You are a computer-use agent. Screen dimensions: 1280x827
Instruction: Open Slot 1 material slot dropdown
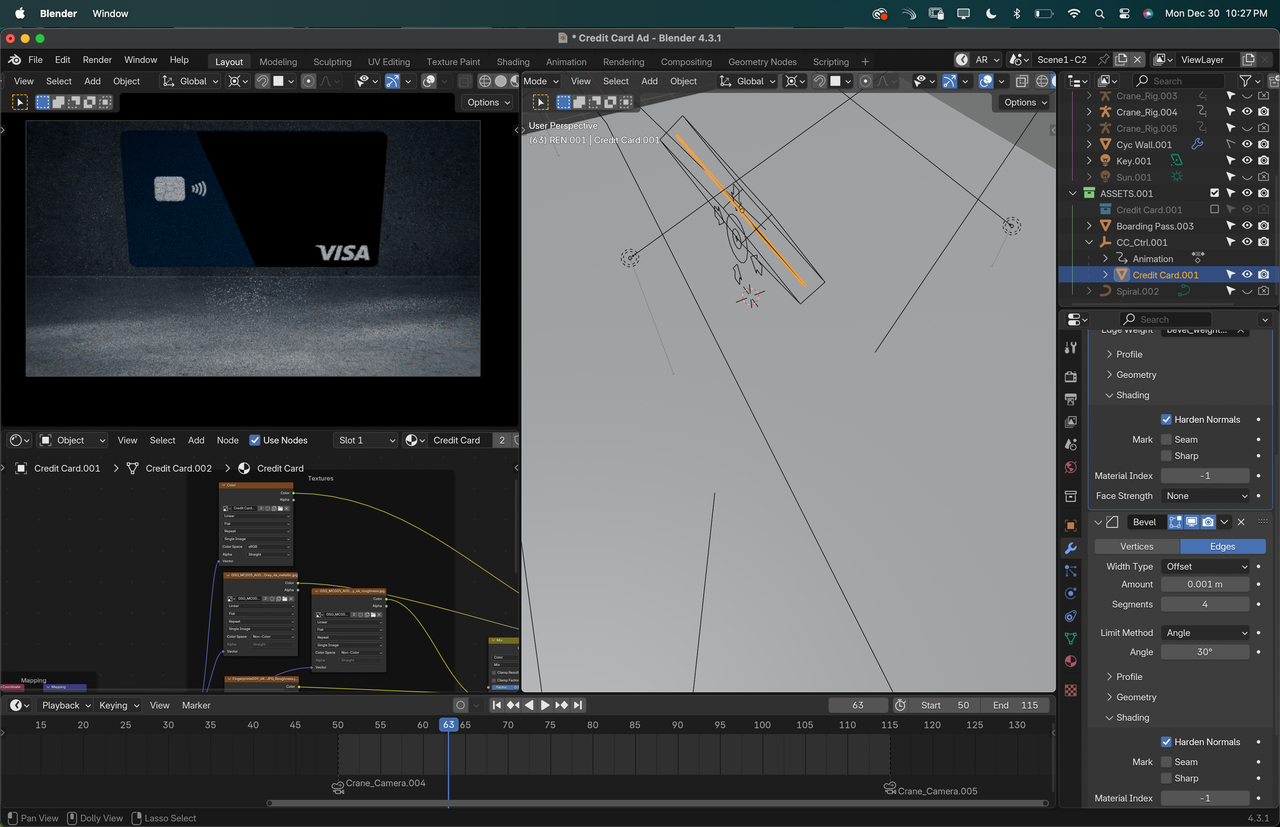click(x=365, y=440)
